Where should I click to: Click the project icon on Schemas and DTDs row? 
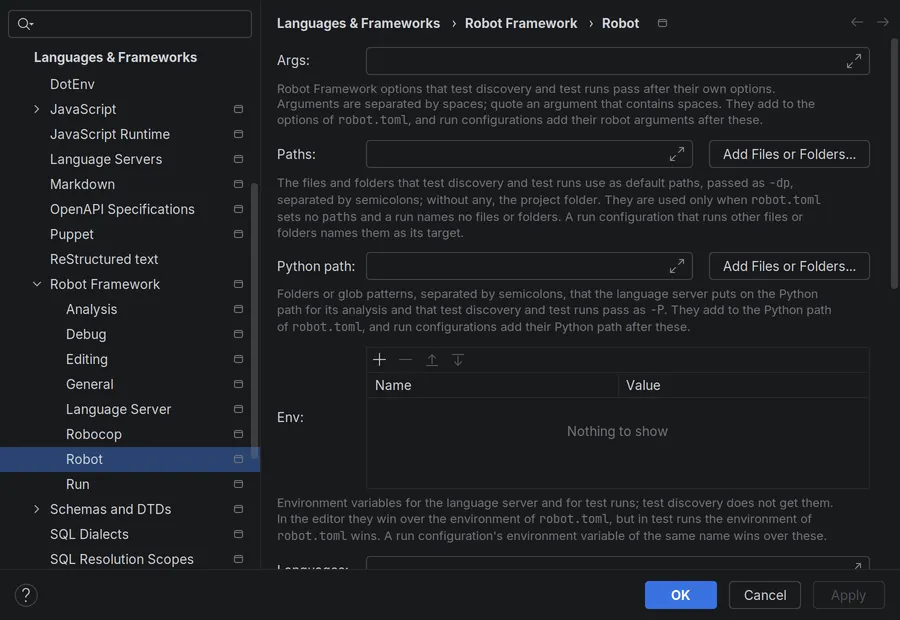238,509
